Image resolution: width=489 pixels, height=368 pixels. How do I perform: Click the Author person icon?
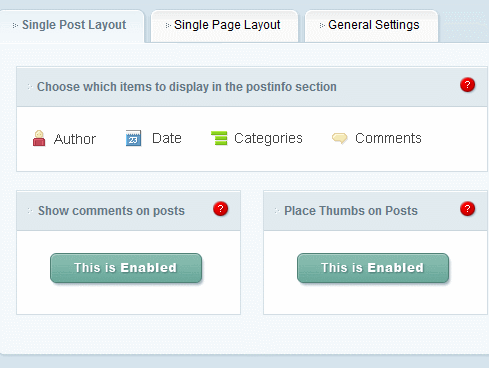coord(39,138)
